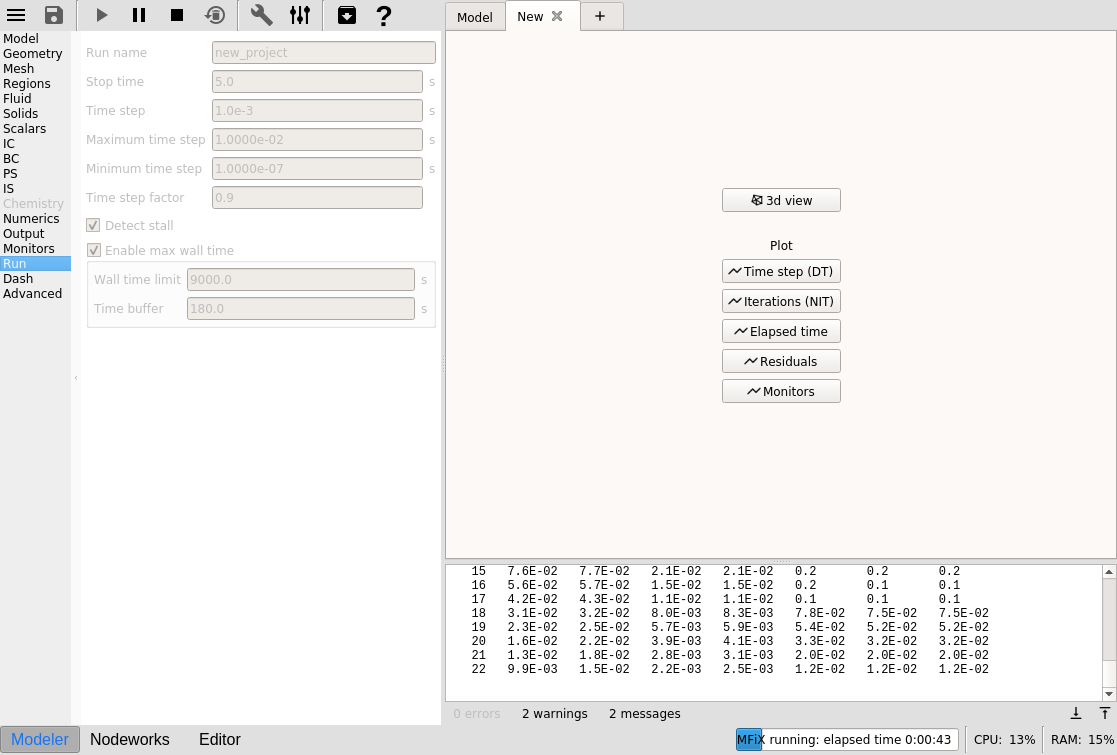Toggle the Detect stall checkbox

pyautogui.click(x=93, y=226)
